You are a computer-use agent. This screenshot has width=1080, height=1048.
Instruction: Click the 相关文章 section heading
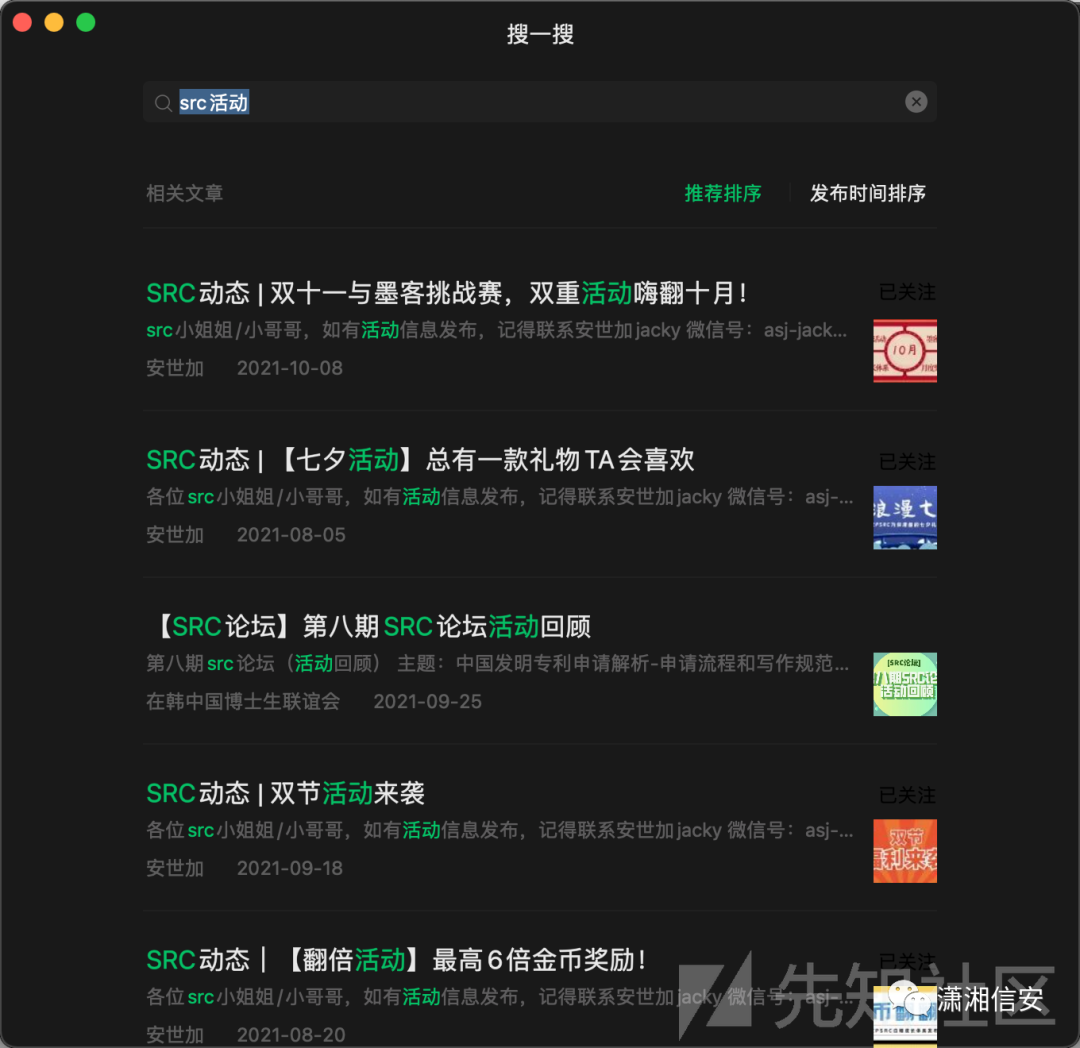coord(185,193)
